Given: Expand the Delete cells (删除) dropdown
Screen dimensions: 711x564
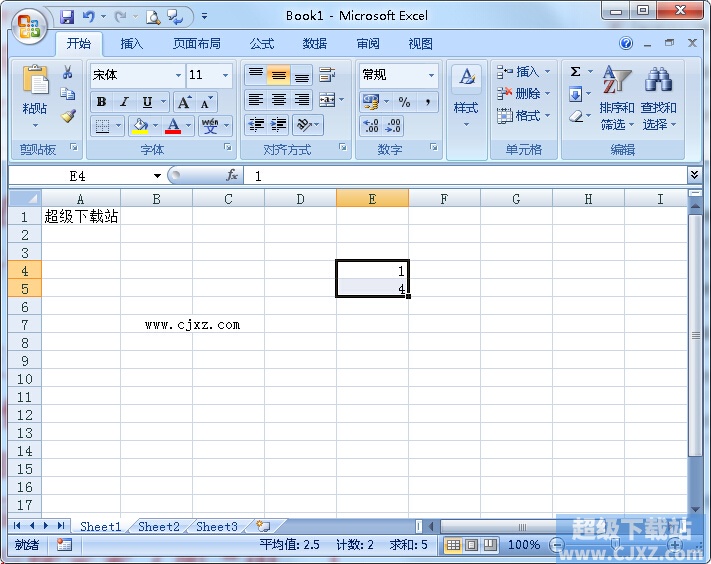Looking at the screenshot, I should (x=547, y=93).
